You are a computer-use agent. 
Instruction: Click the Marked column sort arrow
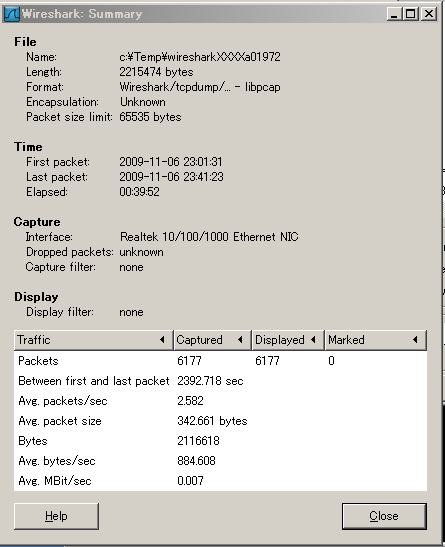click(x=415, y=339)
